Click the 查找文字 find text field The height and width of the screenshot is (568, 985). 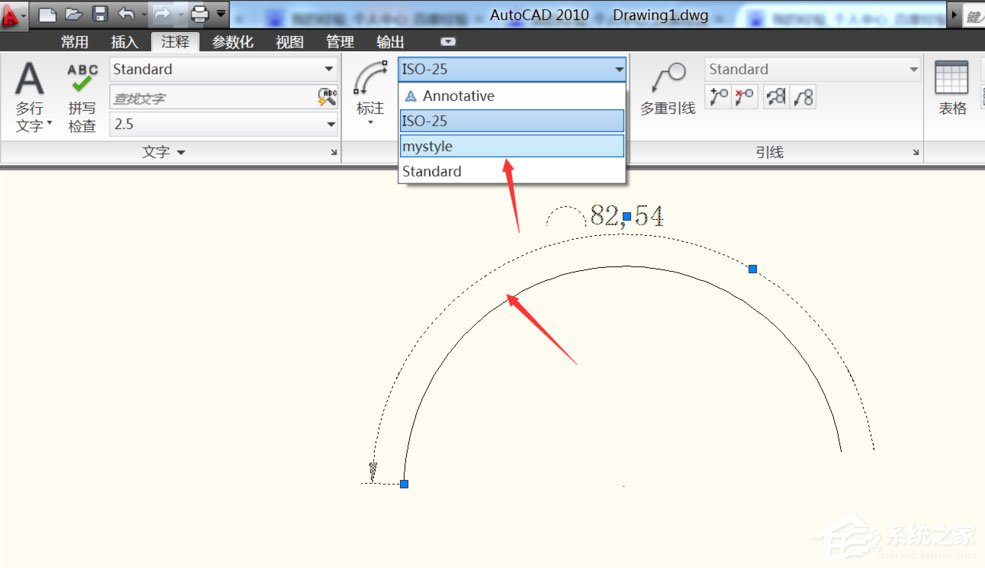tap(210, 98)
